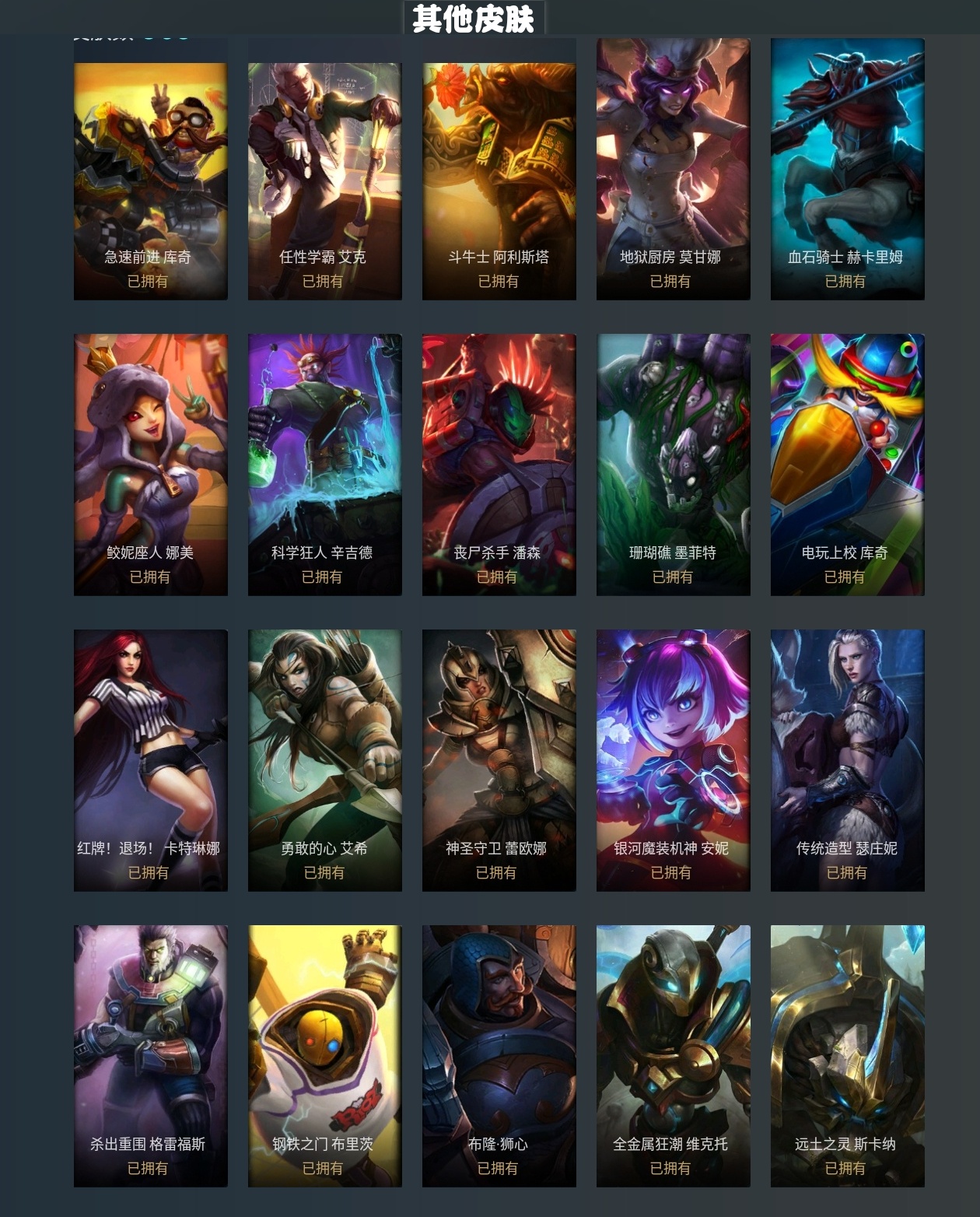
Task: Choose the 全金属狂潮 维克托 skin thumbnail
Action: coord(674,1056)
